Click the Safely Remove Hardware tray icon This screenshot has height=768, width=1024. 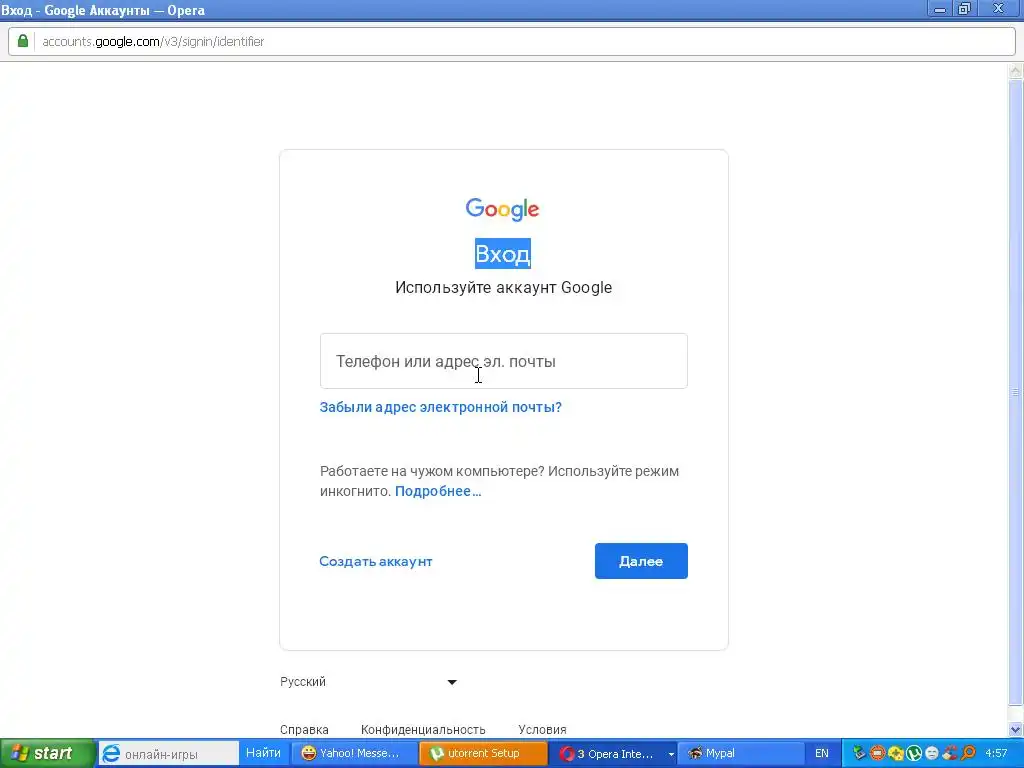click(x=859, y=754)
